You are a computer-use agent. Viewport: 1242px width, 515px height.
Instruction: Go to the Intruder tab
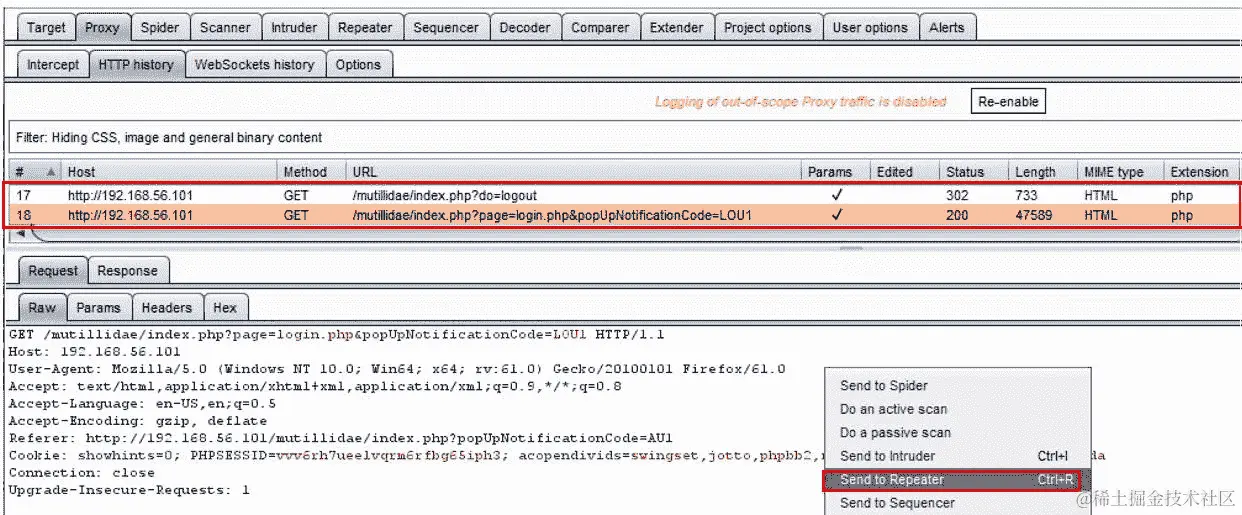tap(294, 27)
